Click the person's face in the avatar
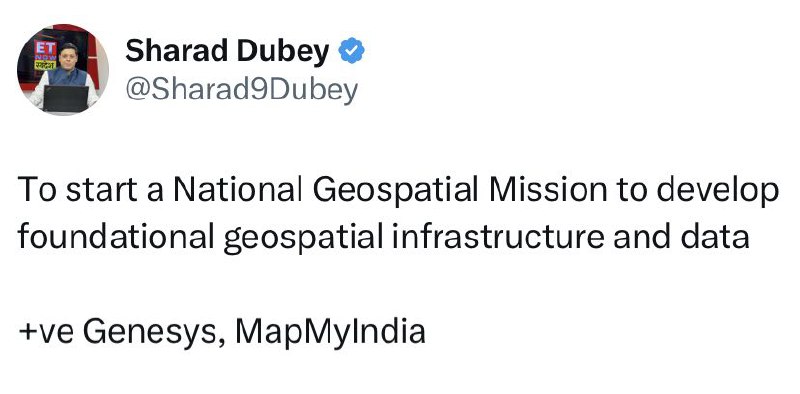Viewport: 800px width, 394px height. pyautogui.click(x=67, y=55)
